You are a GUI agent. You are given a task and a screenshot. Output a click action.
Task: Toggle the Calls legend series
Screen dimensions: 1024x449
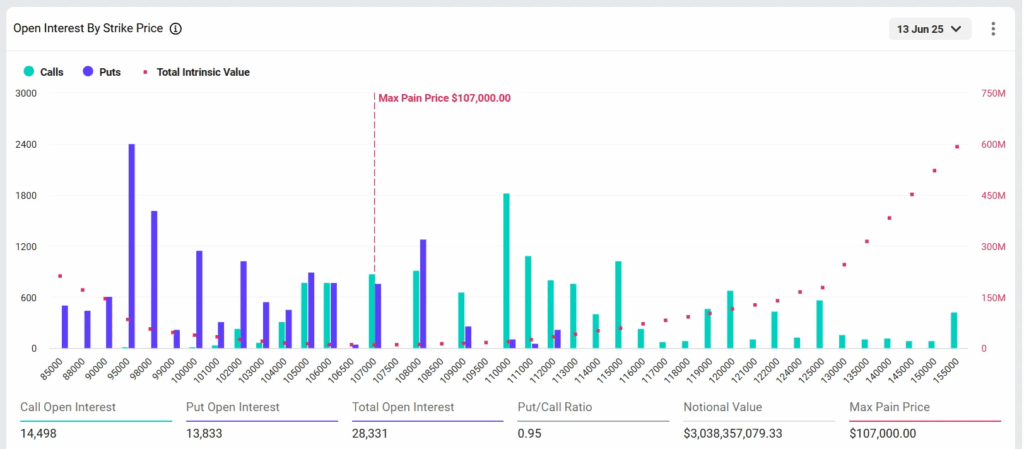(44, 72)
